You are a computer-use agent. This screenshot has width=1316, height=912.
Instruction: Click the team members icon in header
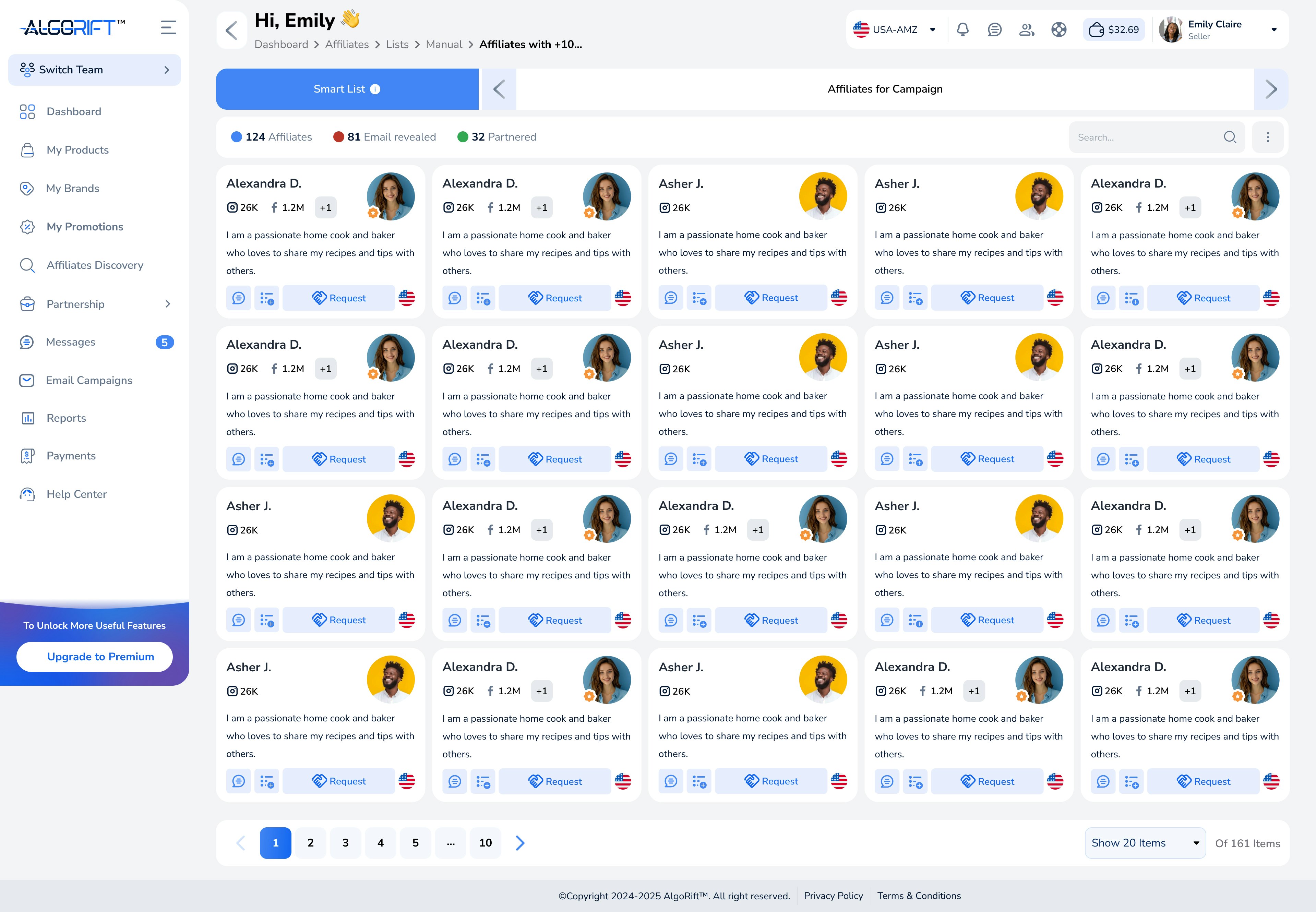[x=1026, y=30]
